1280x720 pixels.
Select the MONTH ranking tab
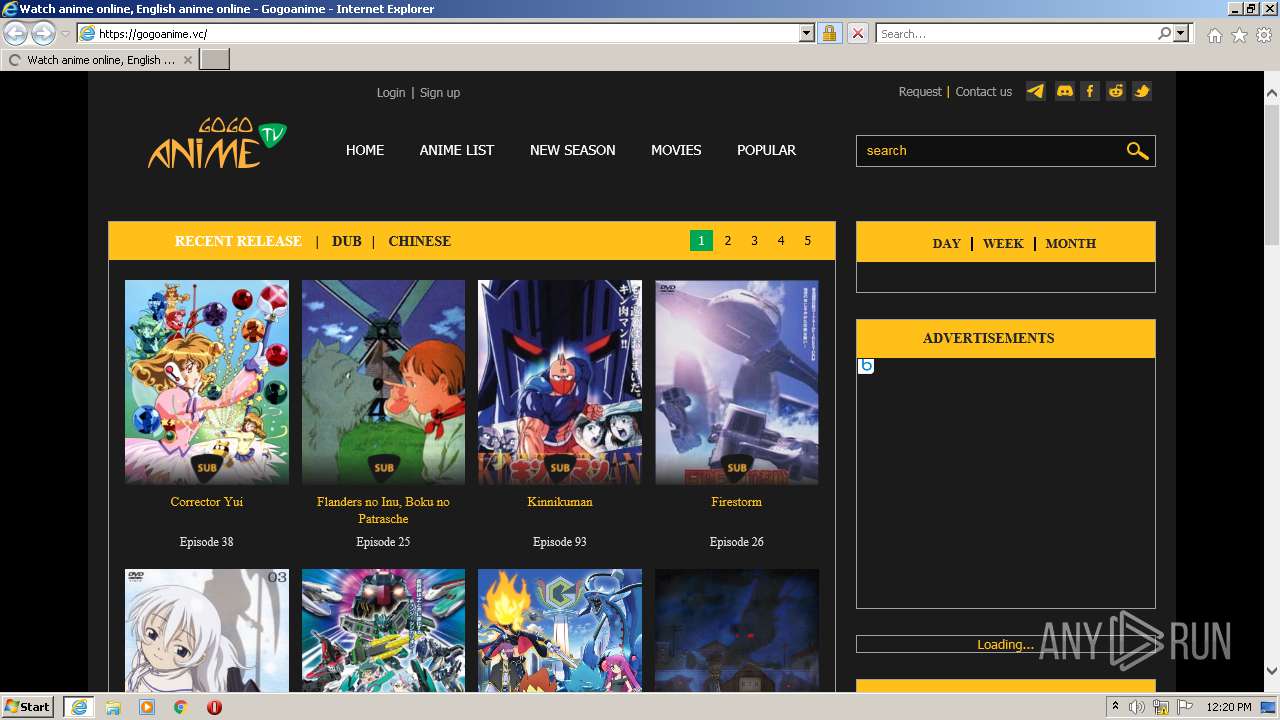point(1070,243)
